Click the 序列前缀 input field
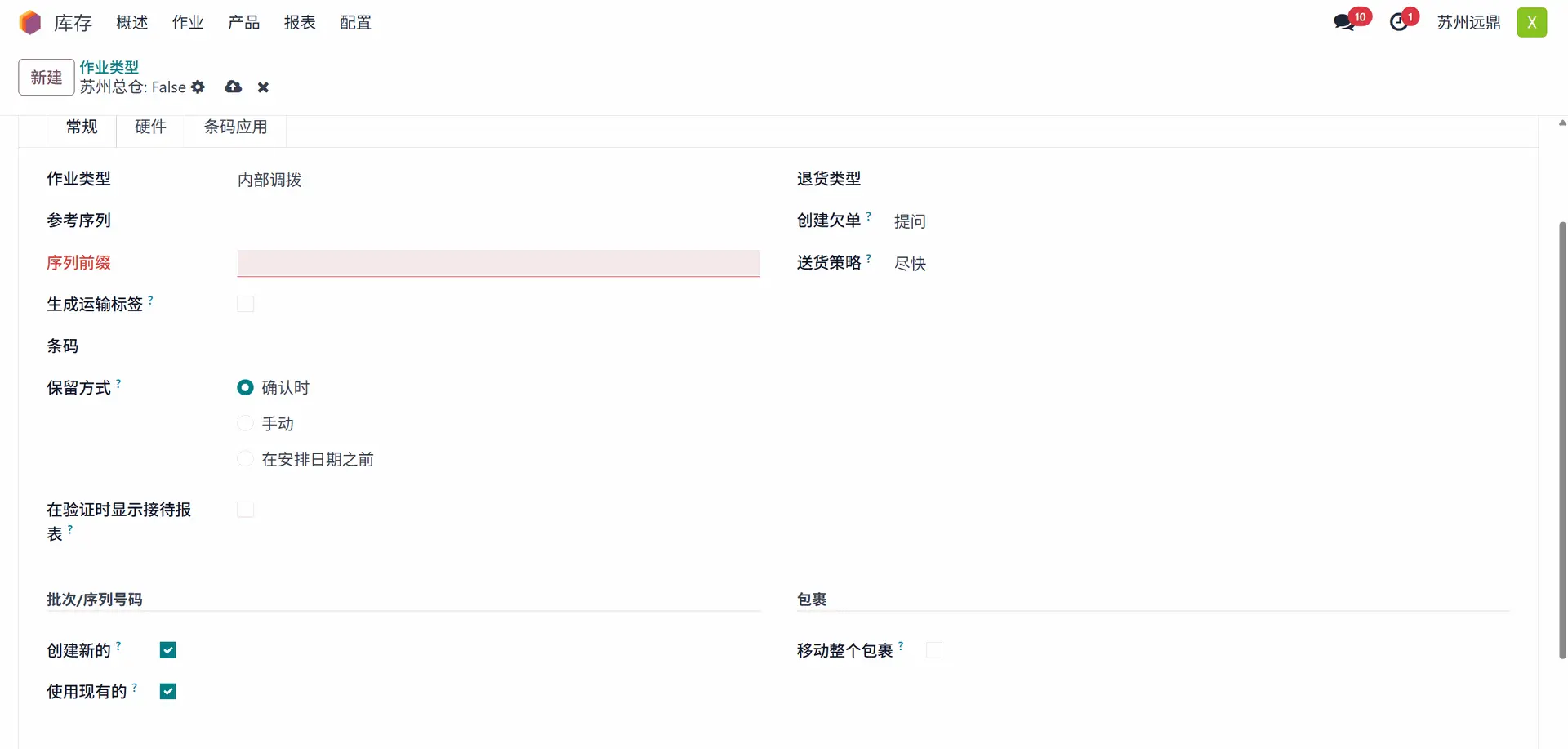1568x749 pixels. tap(498, 263)
